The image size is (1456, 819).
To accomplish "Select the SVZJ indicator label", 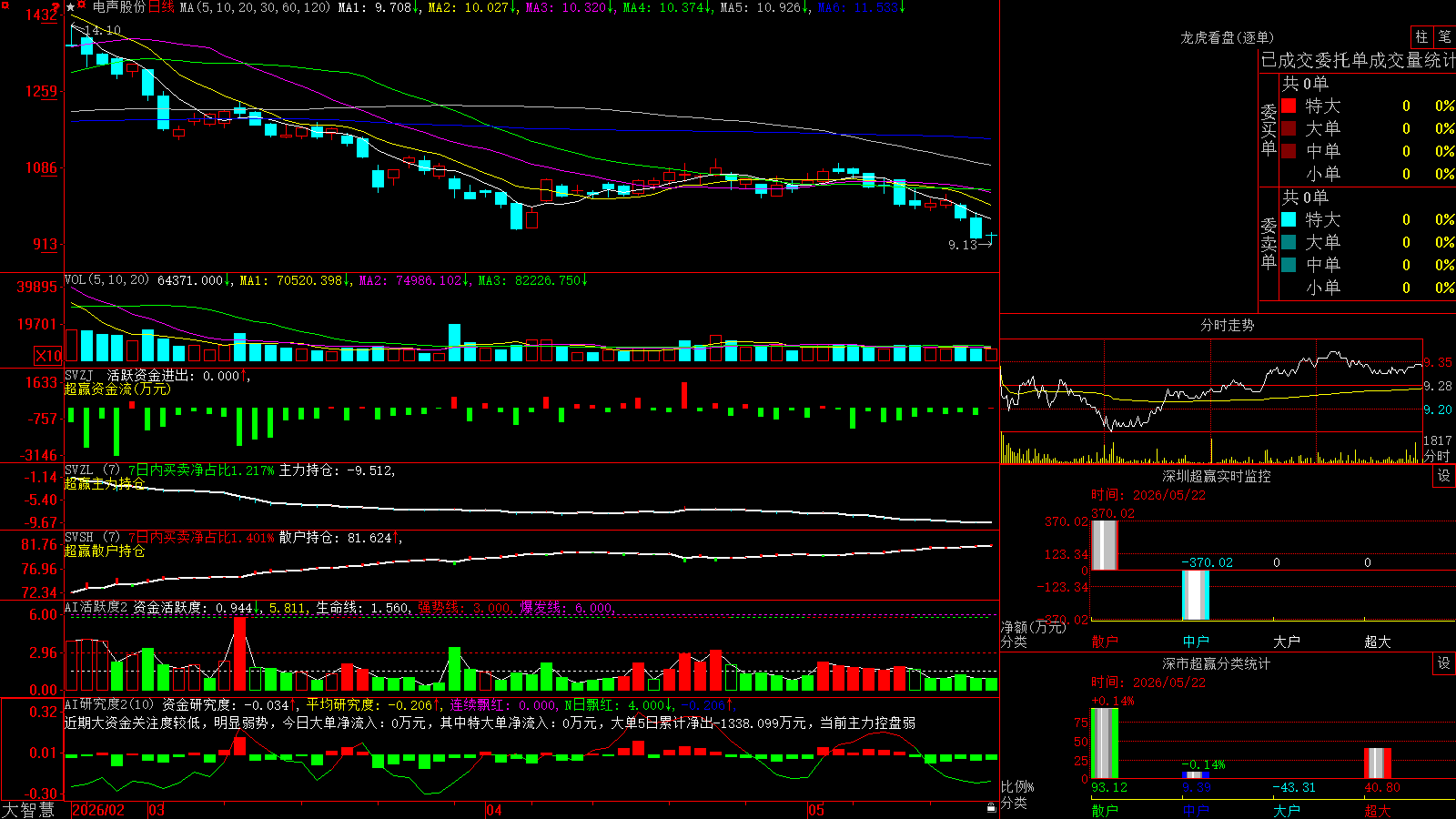I will pos(79,375).
